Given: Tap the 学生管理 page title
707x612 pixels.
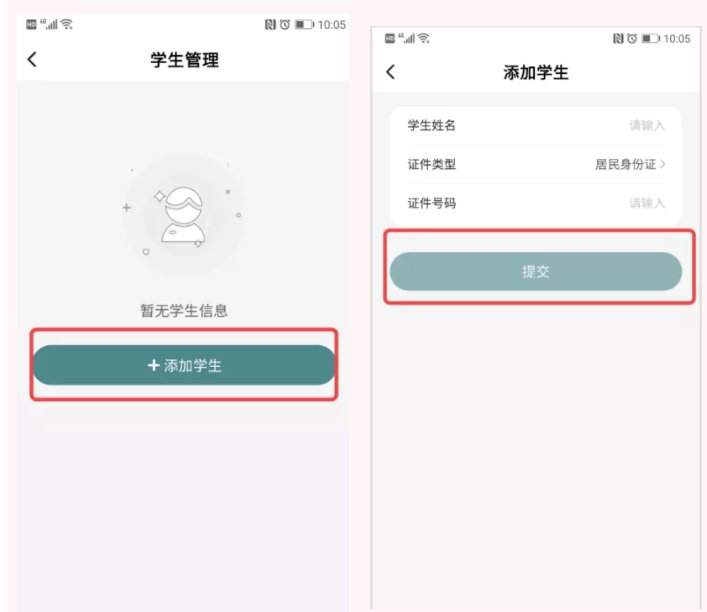Looking at the screenshot, I should [x=184, y=60].
